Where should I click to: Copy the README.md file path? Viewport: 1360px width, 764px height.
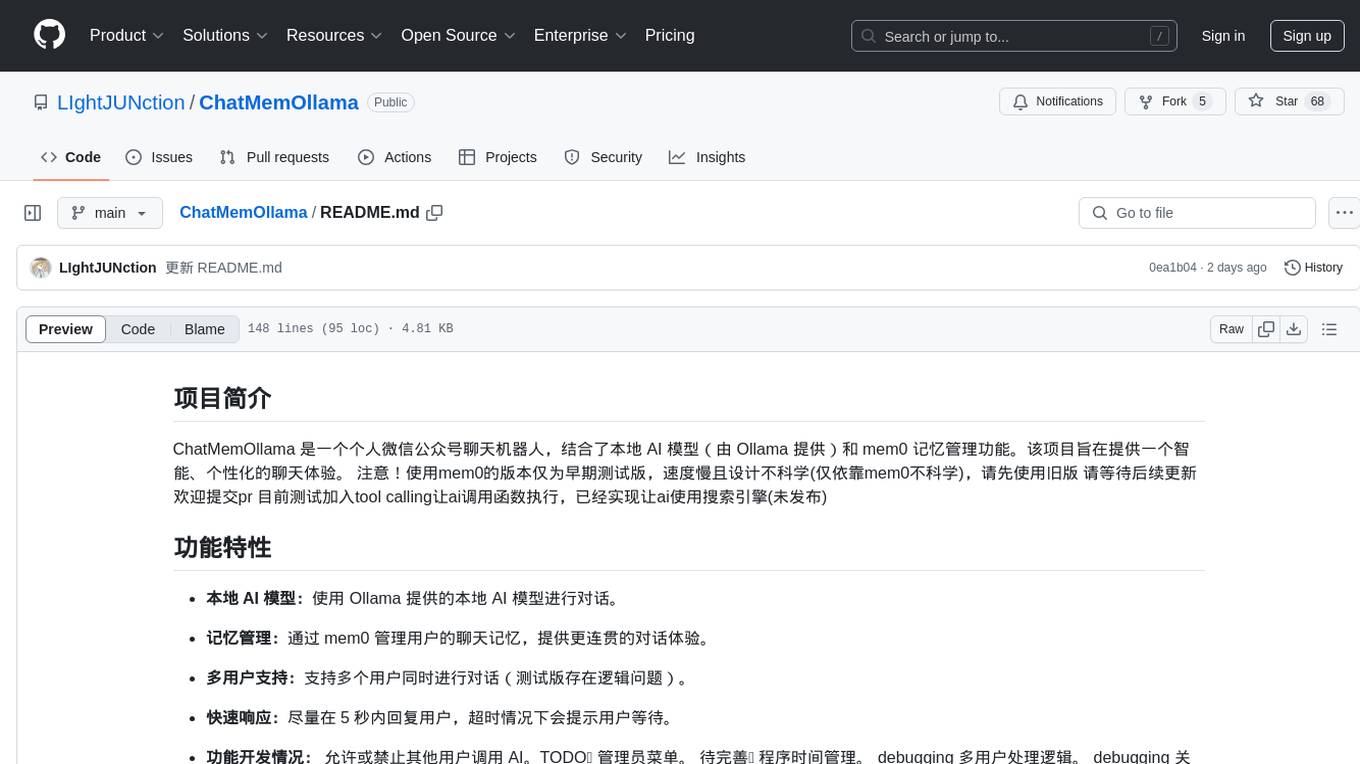pos(434,212)
